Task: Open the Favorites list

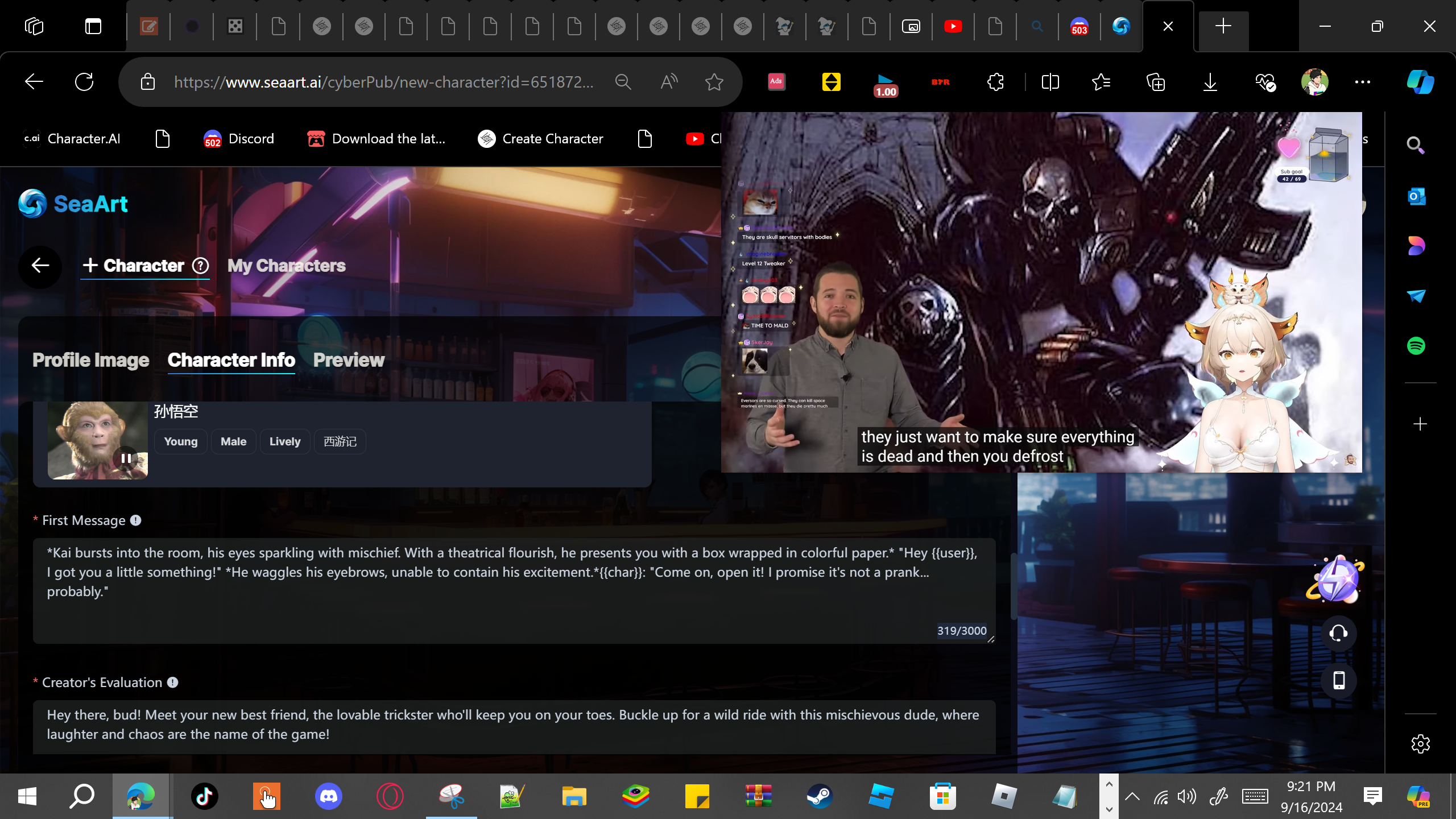Action: click(x=1101, y=82)
